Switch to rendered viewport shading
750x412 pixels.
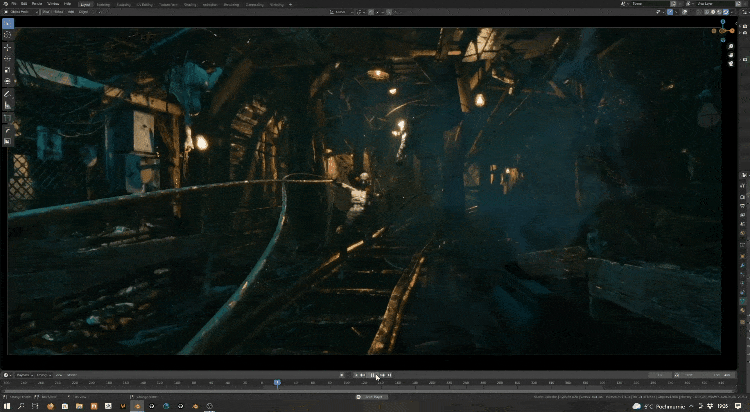coord(726,11)
